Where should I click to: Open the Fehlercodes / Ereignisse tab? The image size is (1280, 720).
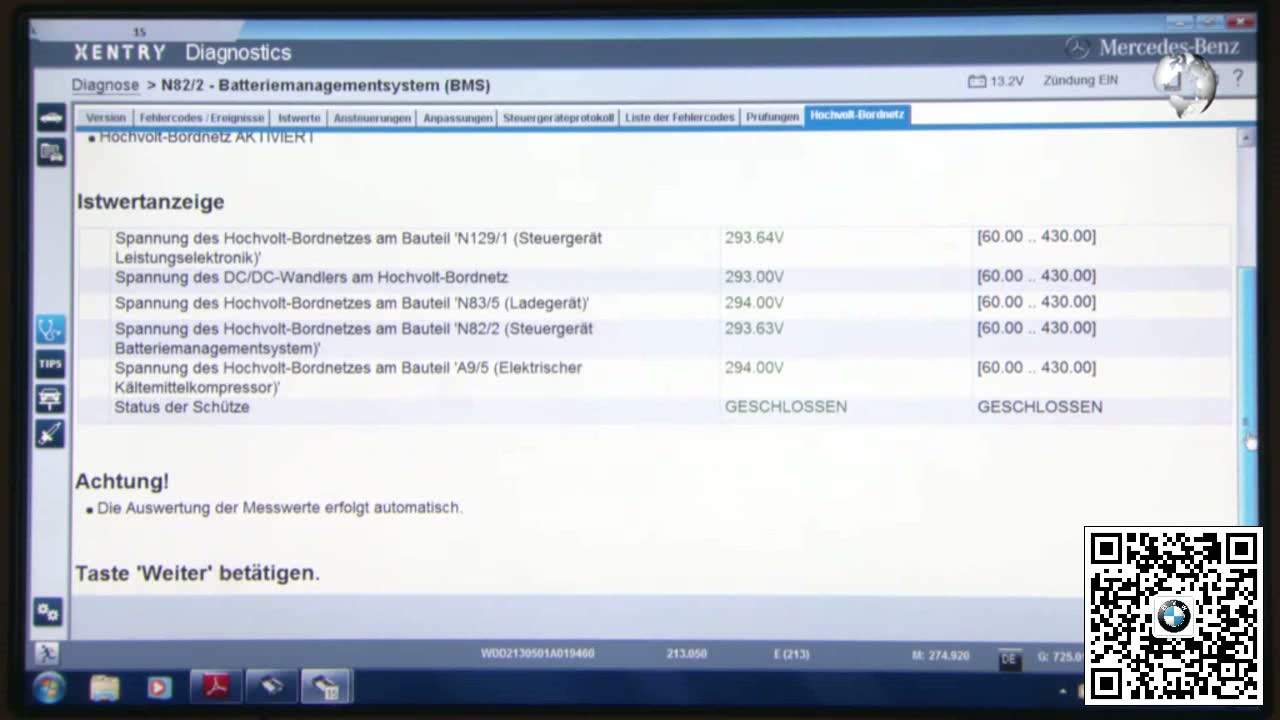coord(202,117)
